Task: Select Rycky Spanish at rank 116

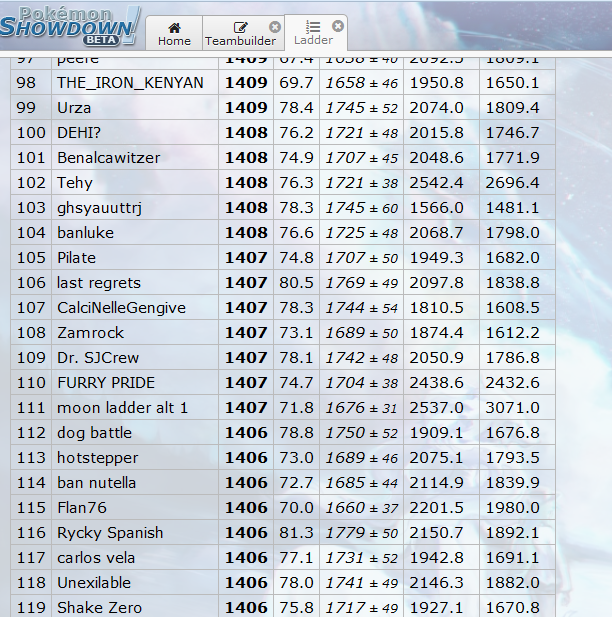Action: tap(110, 533)
